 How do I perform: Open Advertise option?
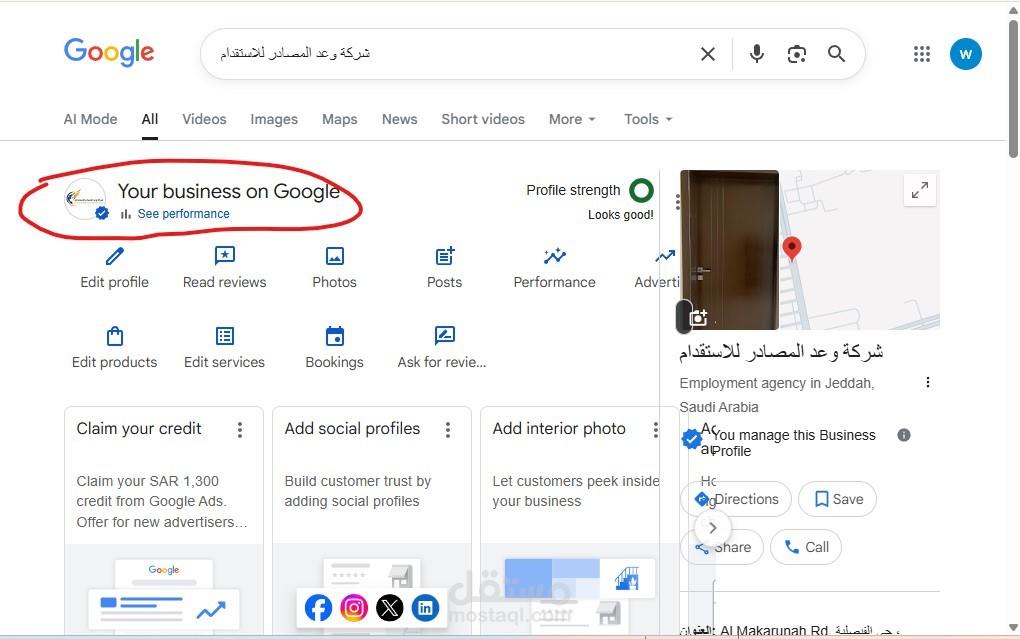pyautogui.click(x=657, y=268)
